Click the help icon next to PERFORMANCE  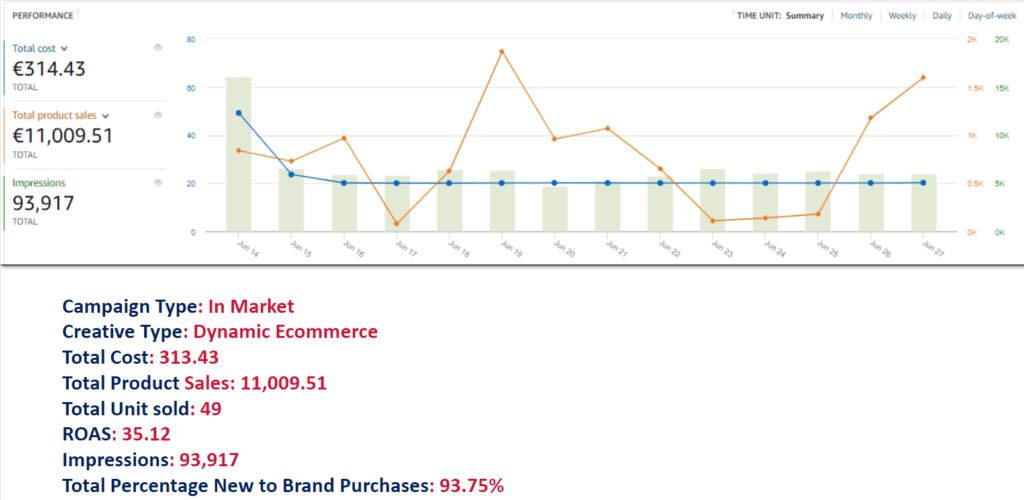[x=79, y=15]
